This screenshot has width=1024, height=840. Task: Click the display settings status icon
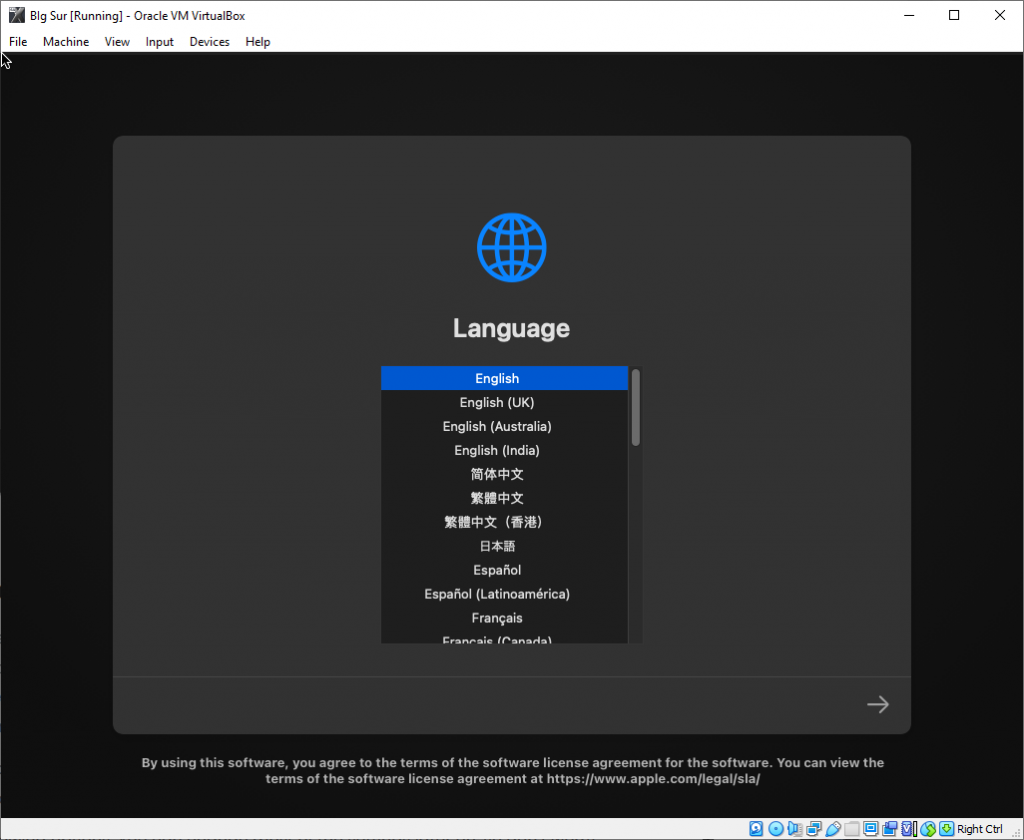[x=870, y=828]
